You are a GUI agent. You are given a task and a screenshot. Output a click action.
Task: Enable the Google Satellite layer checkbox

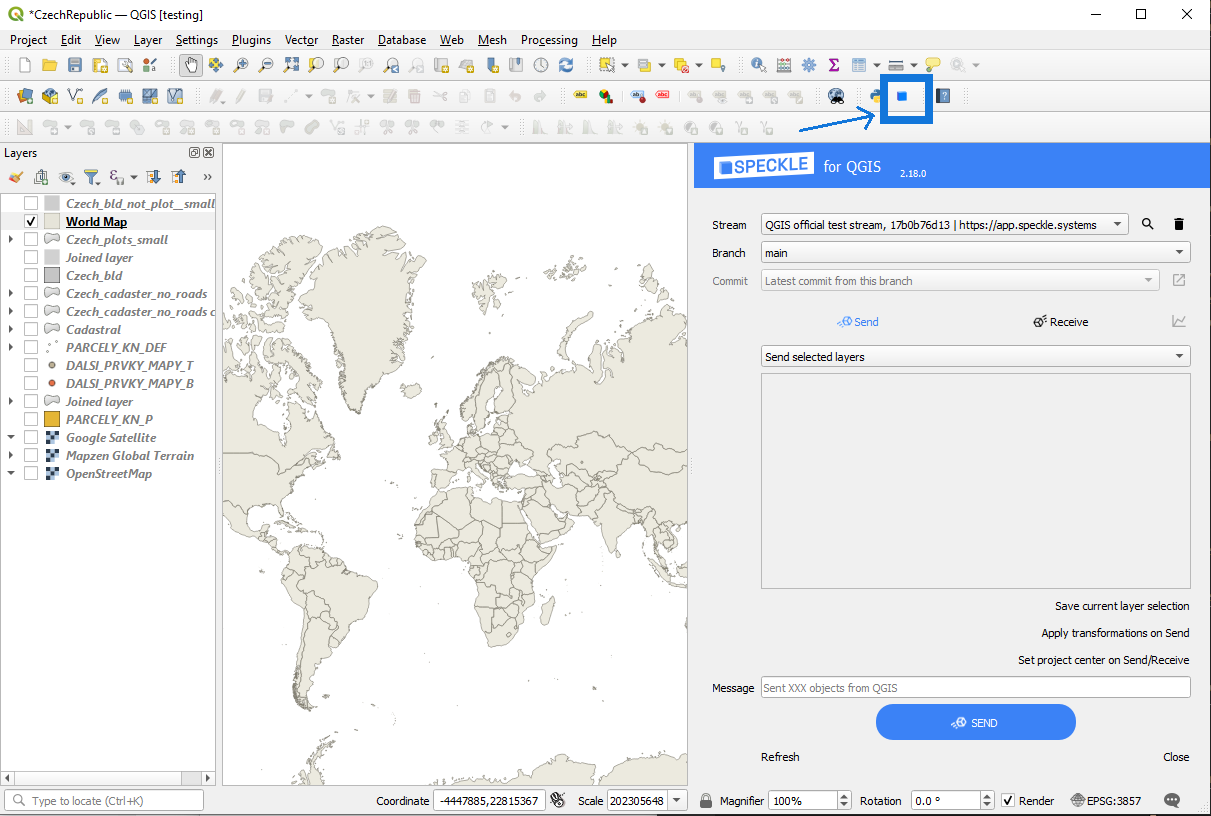coord(31,438)
